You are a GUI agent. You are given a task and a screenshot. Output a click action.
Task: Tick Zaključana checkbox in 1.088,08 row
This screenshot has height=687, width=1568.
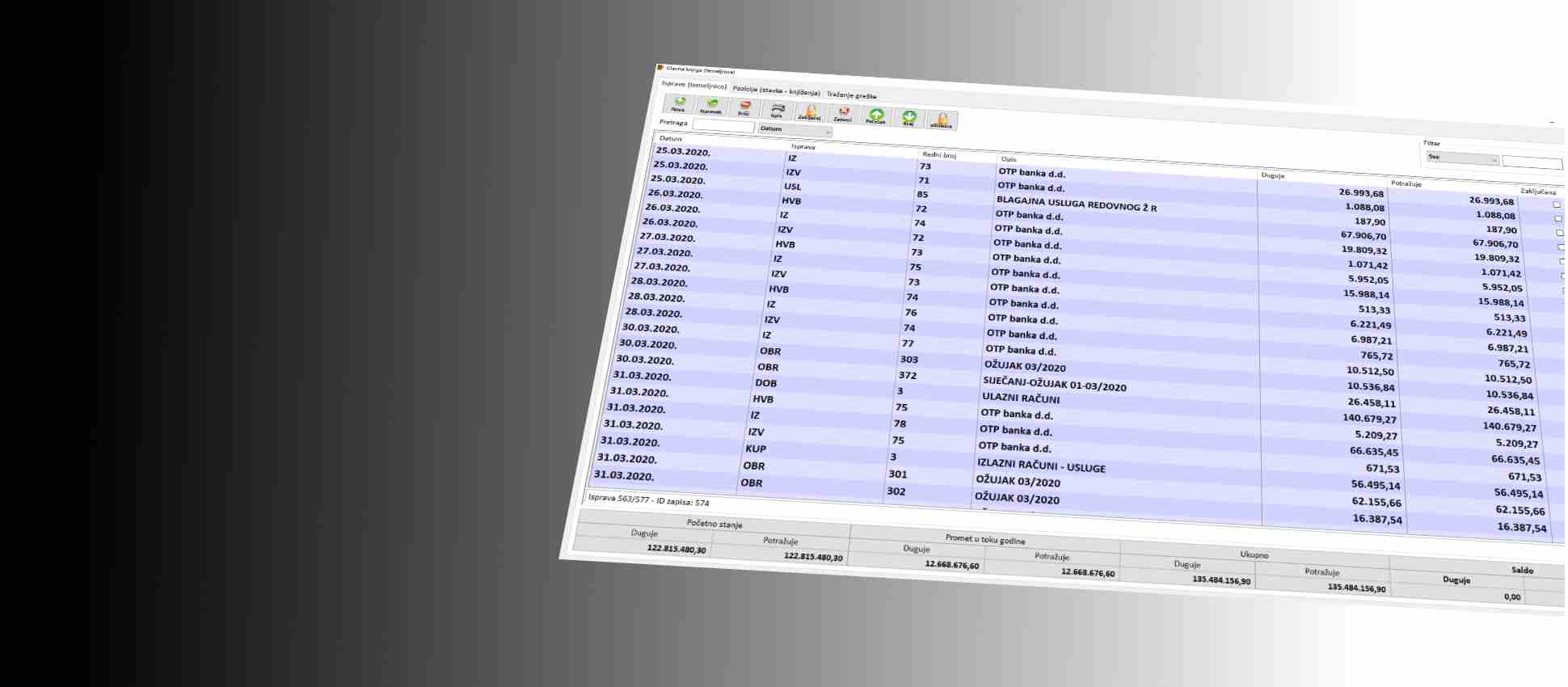coord(1558,219)
